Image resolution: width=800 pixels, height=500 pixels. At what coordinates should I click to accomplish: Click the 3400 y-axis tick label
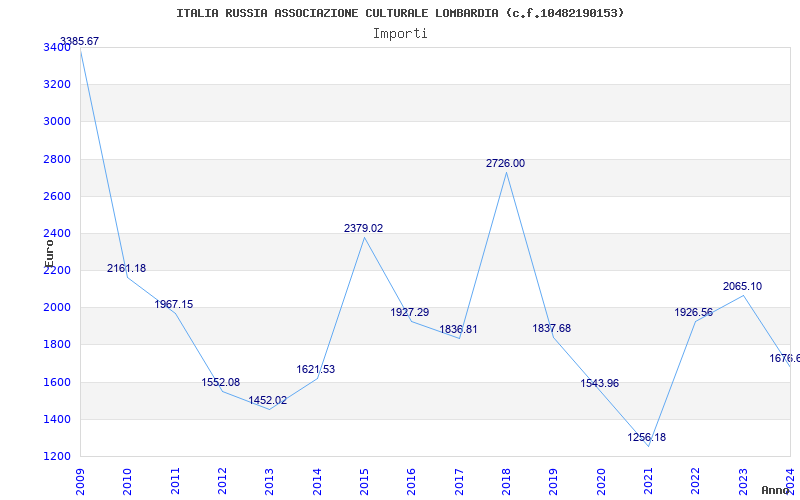tap(57, 47)
